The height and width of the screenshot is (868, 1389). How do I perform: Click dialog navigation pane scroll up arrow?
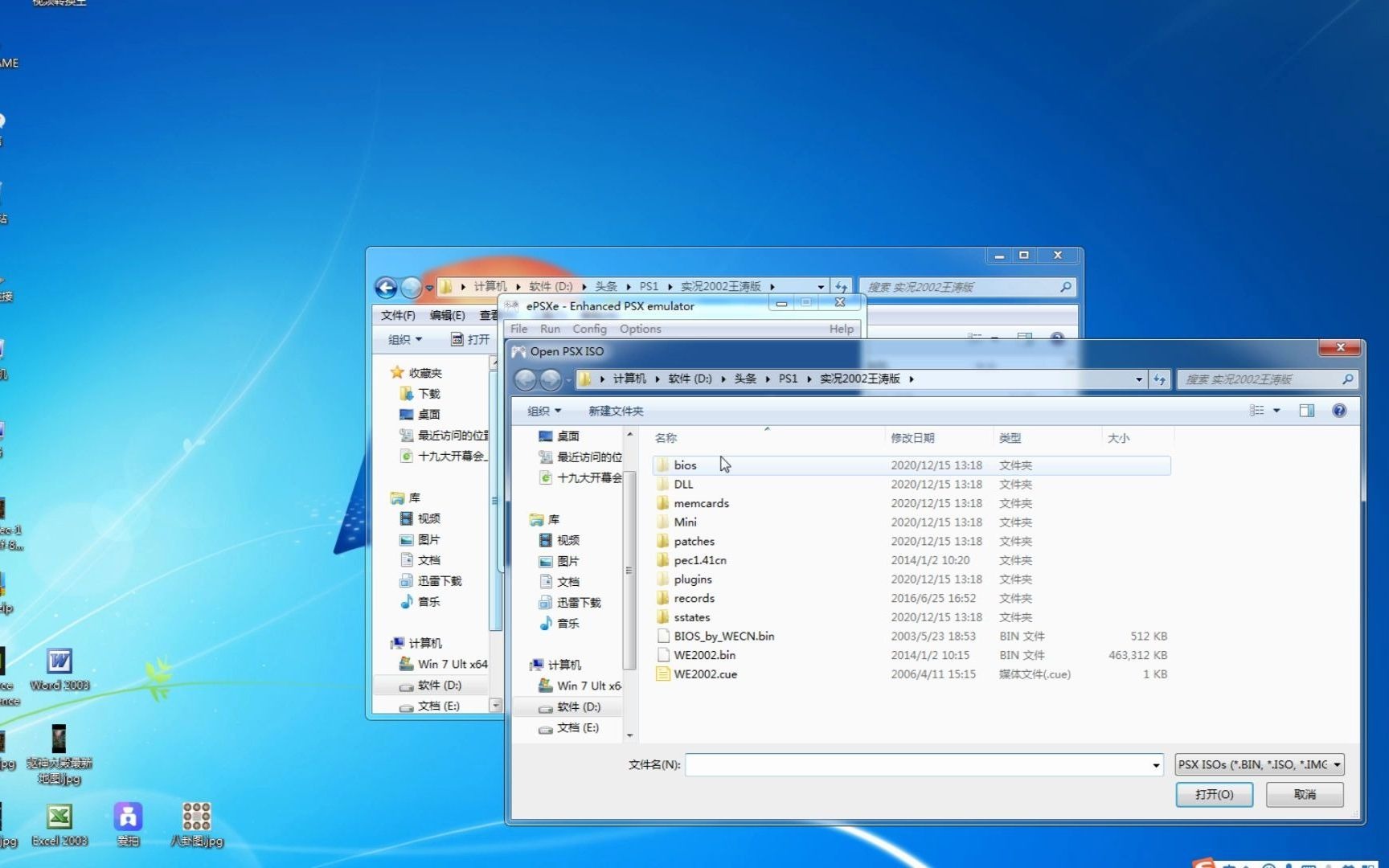[x=629, y=434]
